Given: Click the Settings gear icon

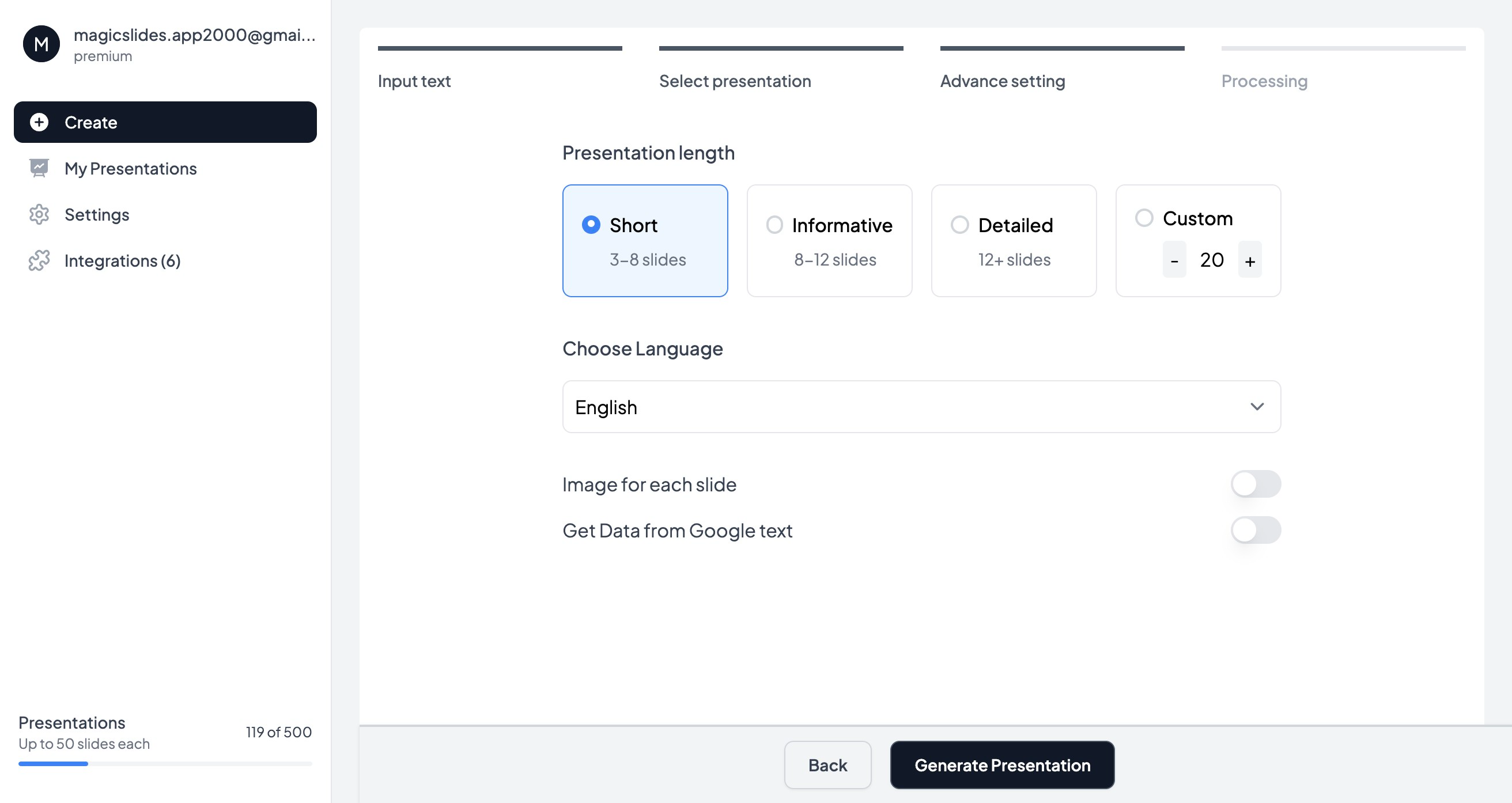Looking at the screenshot, I should pos(39,214).
